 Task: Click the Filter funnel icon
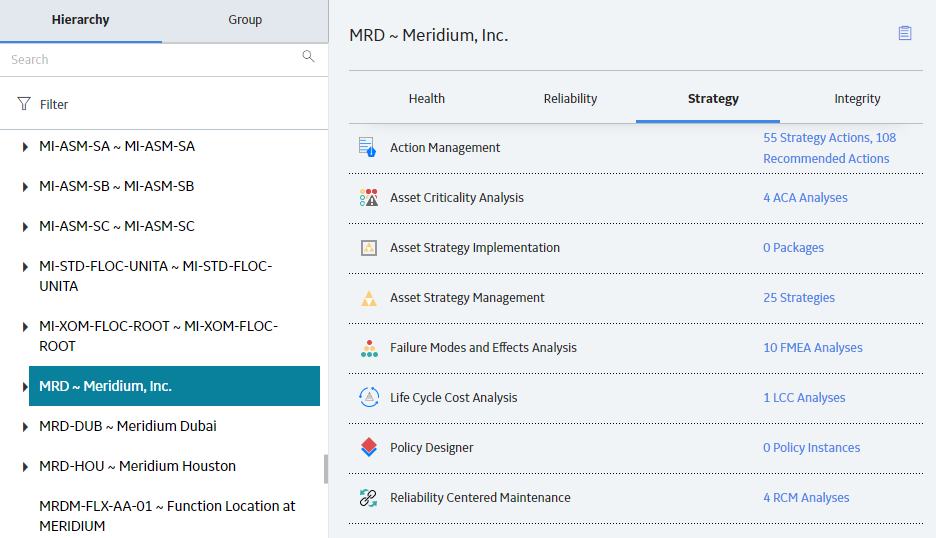pos(24,104)
